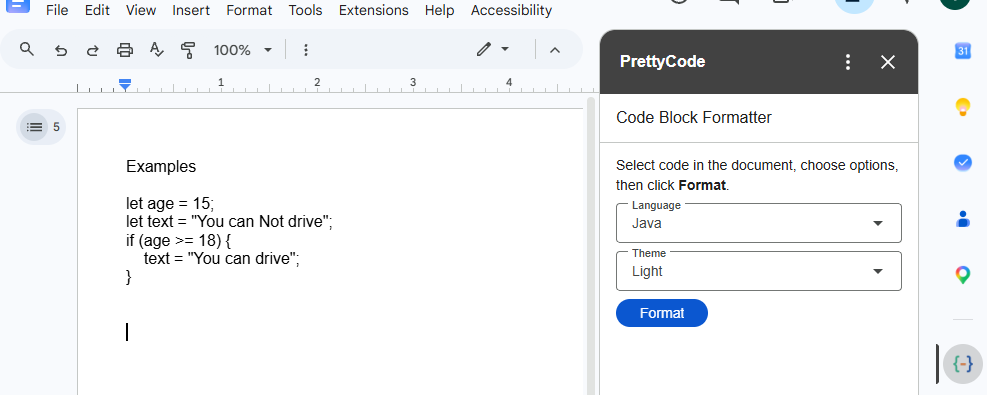This screenshot has width=987, height=395.
Task: Select the PrettyCode add-on icon
Action: point(962,364)
